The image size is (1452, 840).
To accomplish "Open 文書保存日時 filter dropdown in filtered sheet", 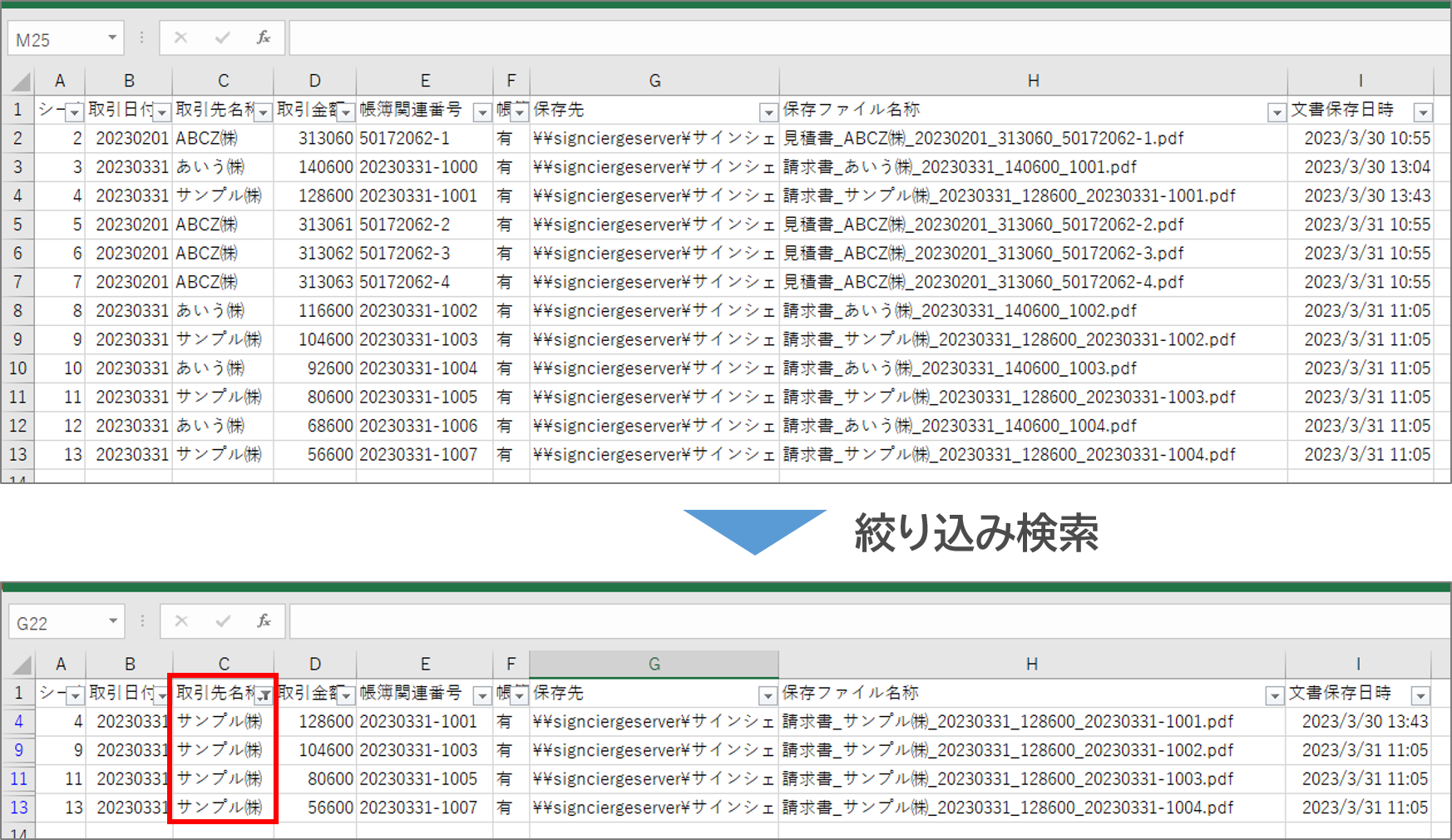I will (1421, 695).
